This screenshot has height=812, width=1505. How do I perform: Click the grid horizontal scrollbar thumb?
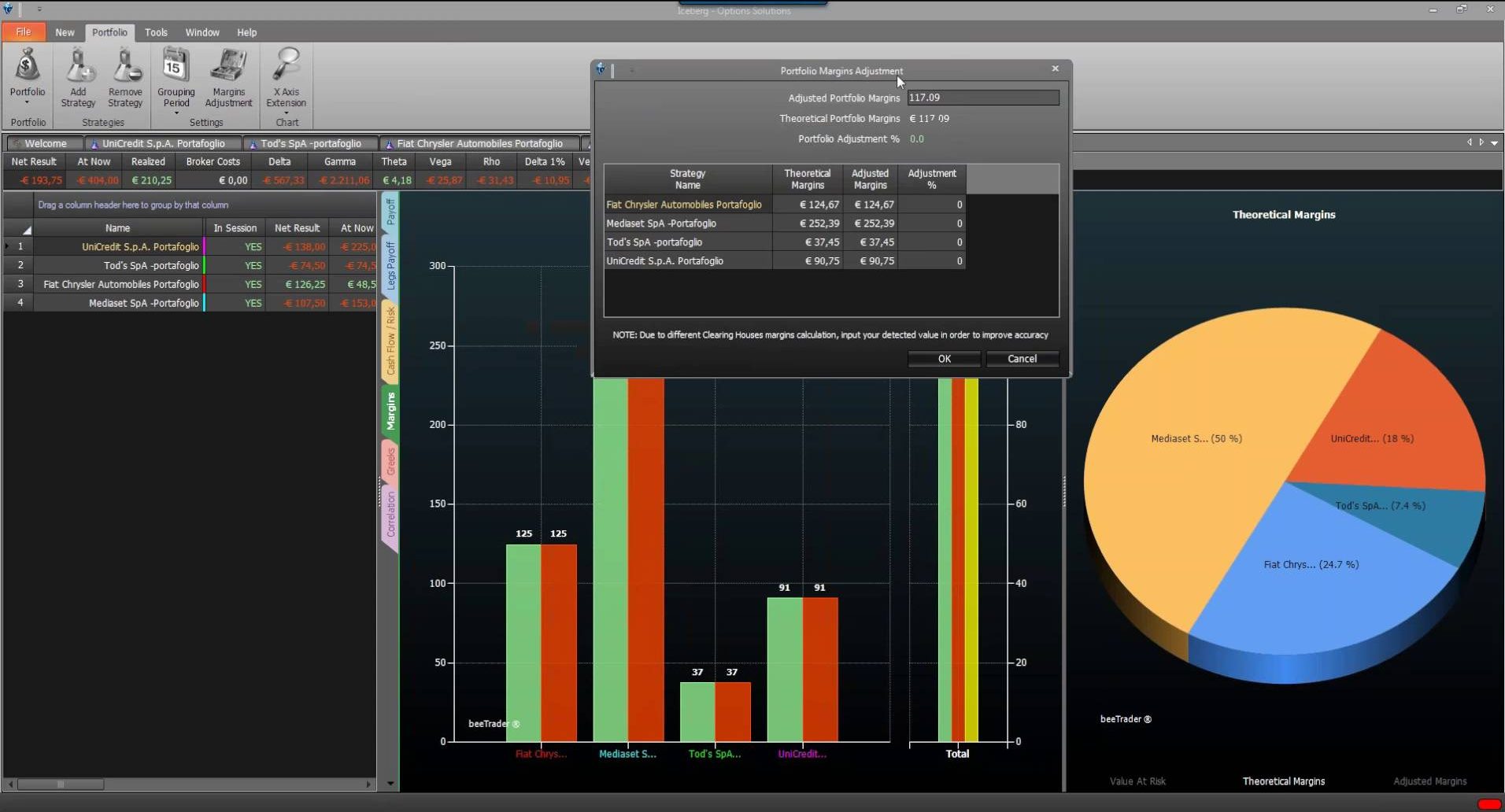click(x=61, y=784)
